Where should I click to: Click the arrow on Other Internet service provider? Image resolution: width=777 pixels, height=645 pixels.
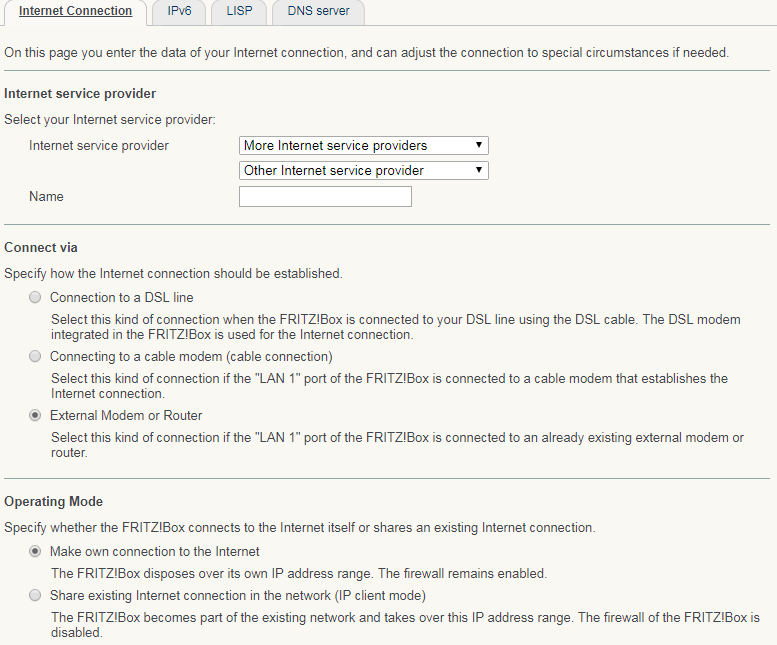pyautogui.click(x=481, y=171)
